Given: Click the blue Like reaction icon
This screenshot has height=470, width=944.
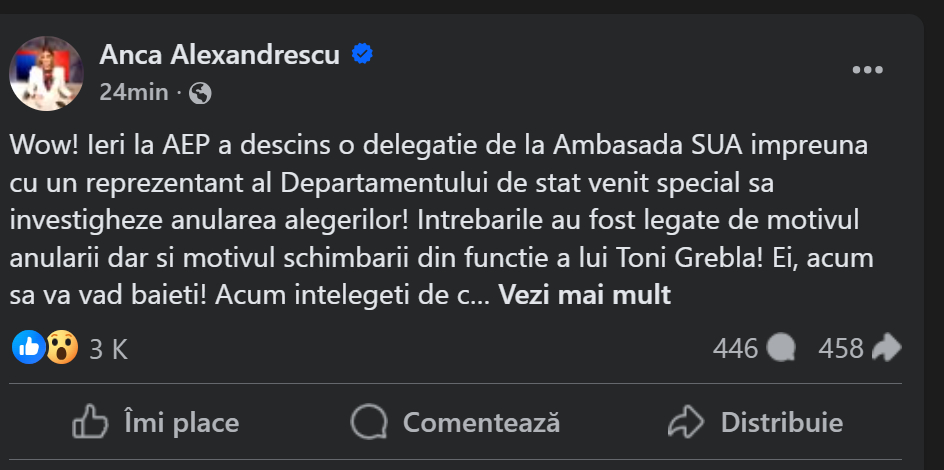Looking at the screenshot, I should point(29,348).
